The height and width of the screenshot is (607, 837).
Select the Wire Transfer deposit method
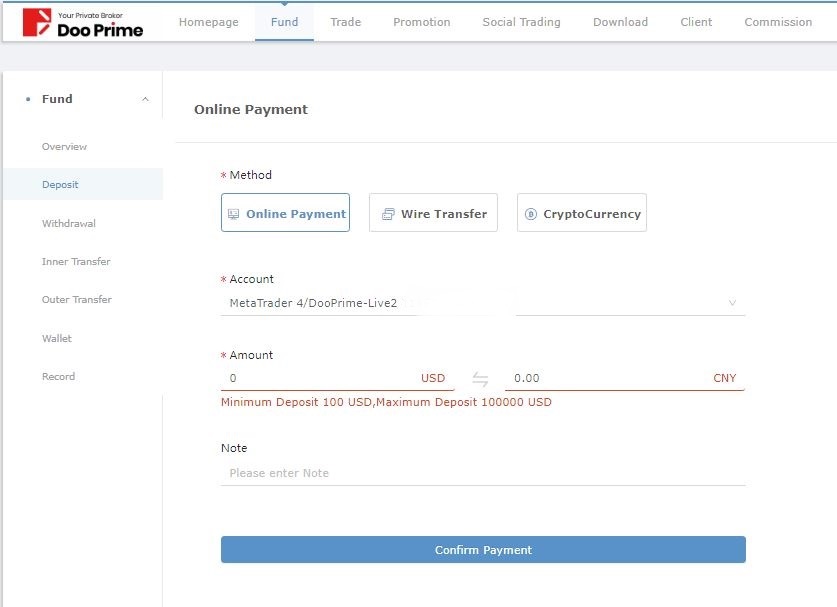pyautogui.click(x=433, y=213)
